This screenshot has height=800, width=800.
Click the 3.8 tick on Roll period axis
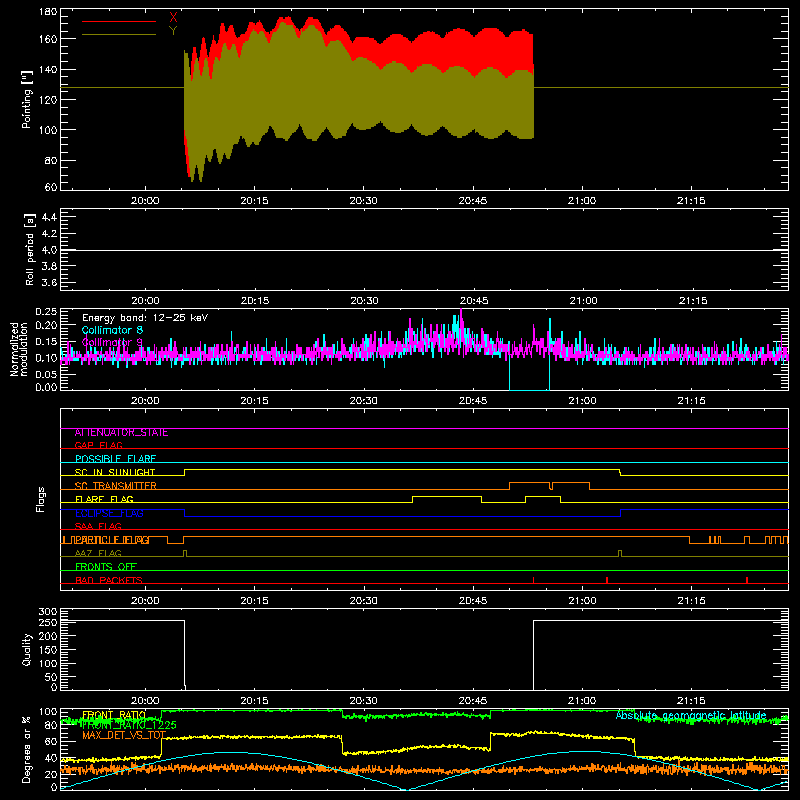coord(49,266)
